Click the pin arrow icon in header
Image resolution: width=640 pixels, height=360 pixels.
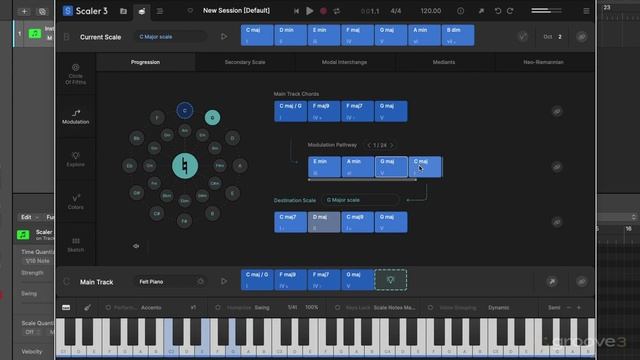click(x=481, y=11)
